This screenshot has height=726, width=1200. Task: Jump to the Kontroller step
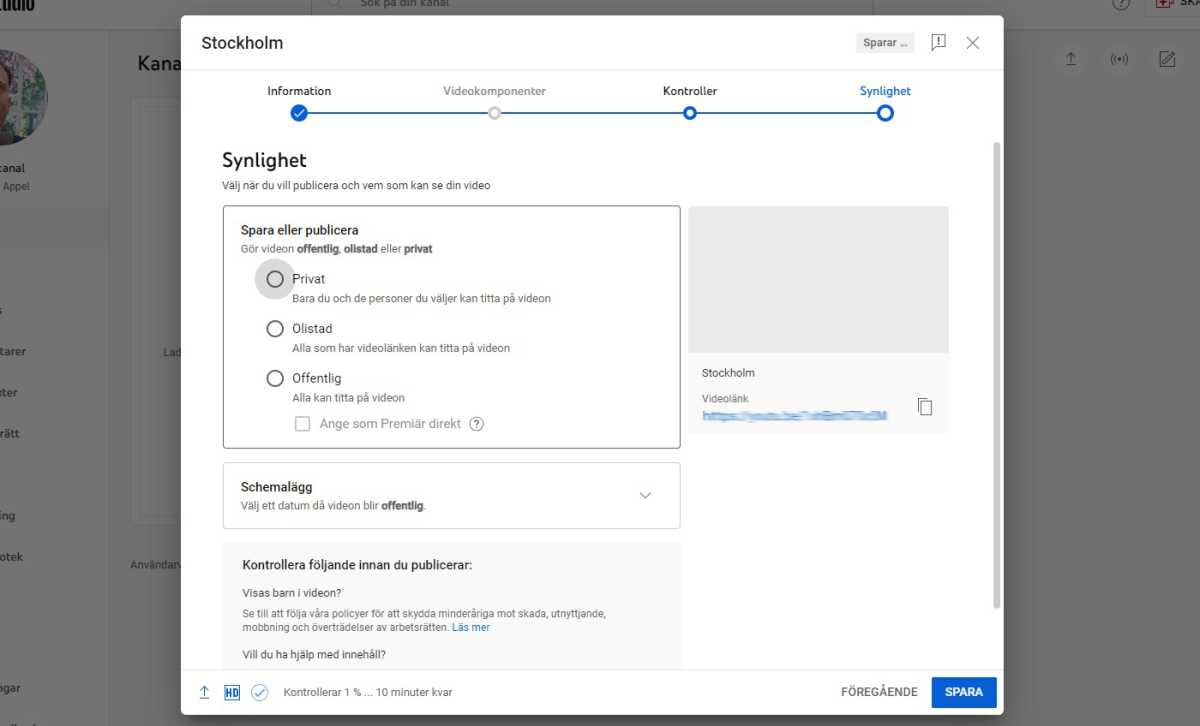click(x=690, y=113)
